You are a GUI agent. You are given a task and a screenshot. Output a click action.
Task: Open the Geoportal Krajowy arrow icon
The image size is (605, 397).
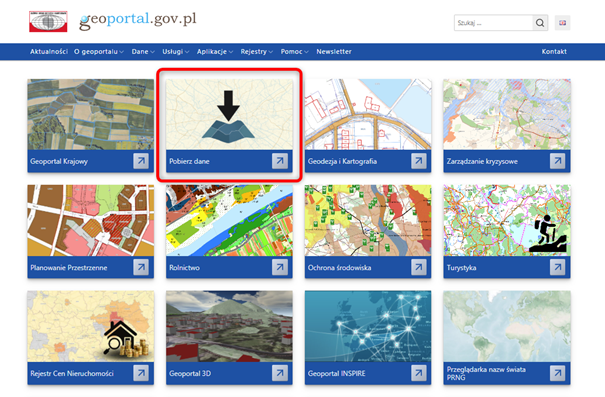tap(141, 161)
